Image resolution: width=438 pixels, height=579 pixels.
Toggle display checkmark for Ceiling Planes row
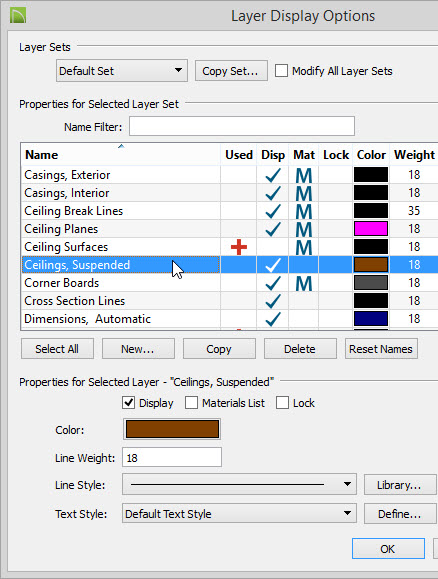pos(273,229)
